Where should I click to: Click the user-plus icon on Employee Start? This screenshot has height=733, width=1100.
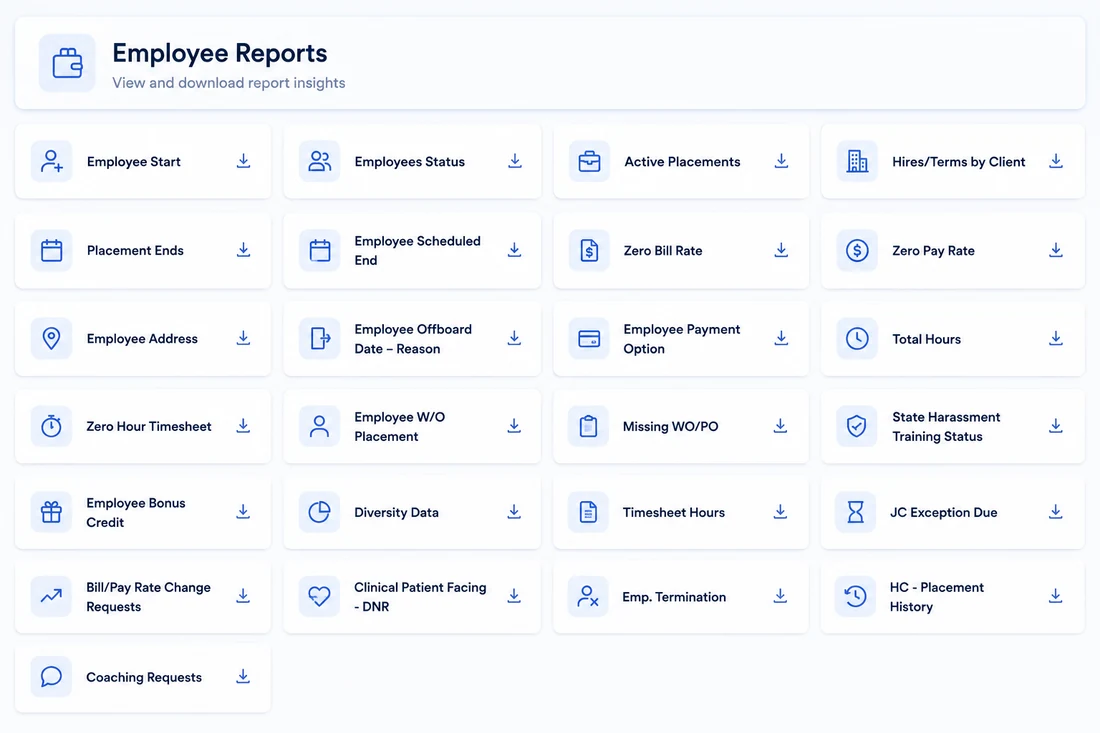point(51,161)
